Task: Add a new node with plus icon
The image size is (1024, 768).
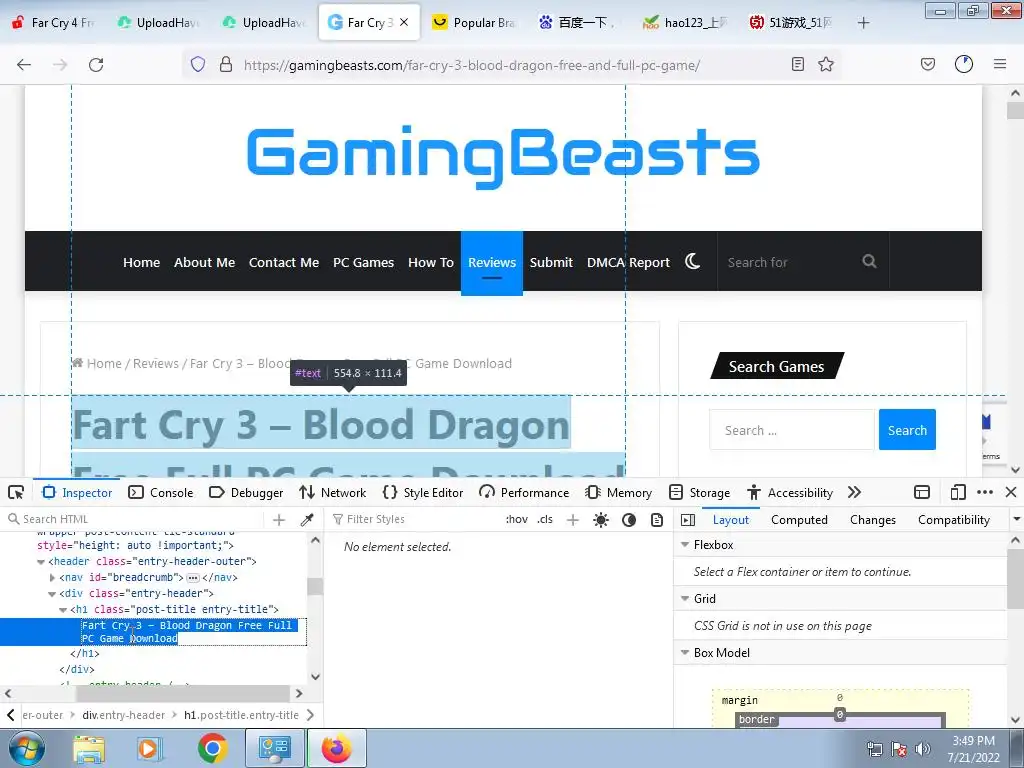Action: coord(279,520)
